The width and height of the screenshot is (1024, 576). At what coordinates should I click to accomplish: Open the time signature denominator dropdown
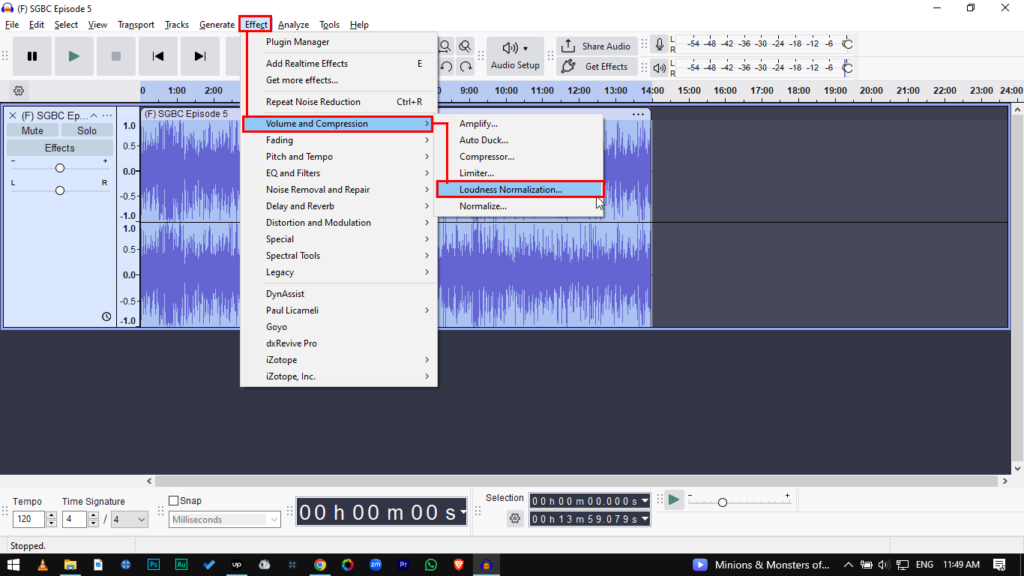[x=128, y=520]
